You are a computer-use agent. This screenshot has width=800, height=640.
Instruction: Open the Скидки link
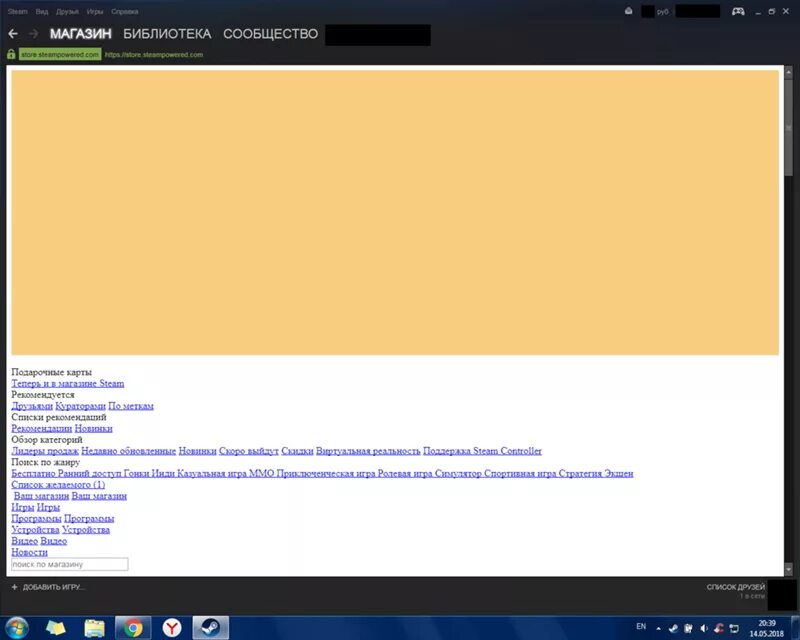pos(297,451)
